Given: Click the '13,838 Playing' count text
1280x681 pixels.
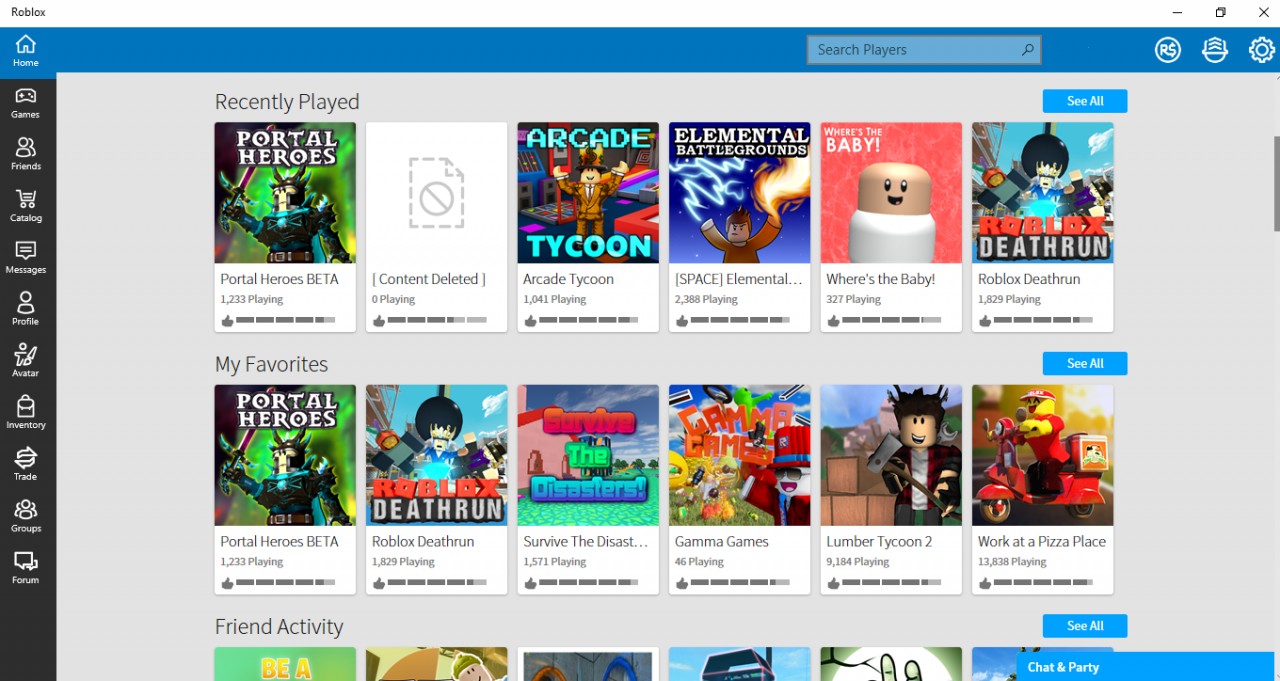Looking at the screenshot, I should [1012, 562].
